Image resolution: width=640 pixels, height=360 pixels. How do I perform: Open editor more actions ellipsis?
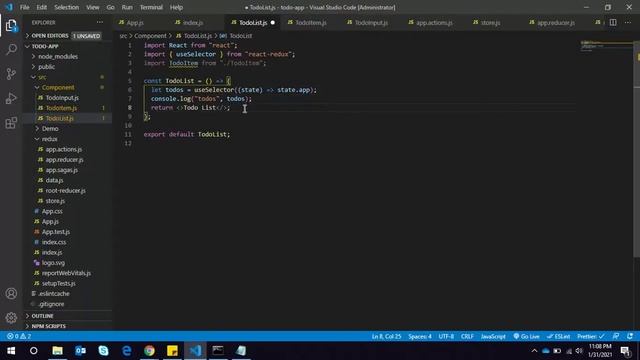(628, 22)
